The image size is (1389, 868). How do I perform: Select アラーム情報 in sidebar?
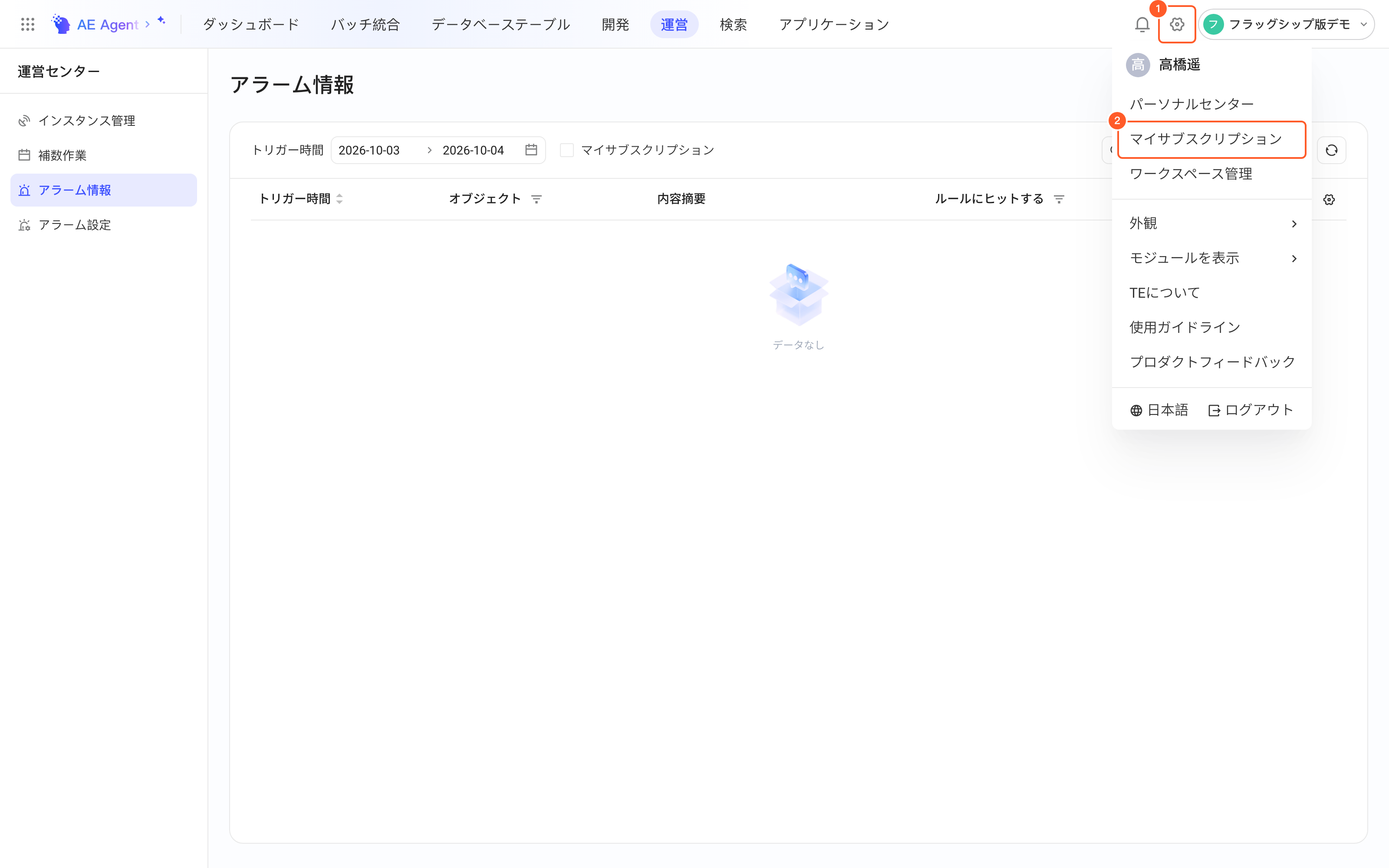(103, 190)
